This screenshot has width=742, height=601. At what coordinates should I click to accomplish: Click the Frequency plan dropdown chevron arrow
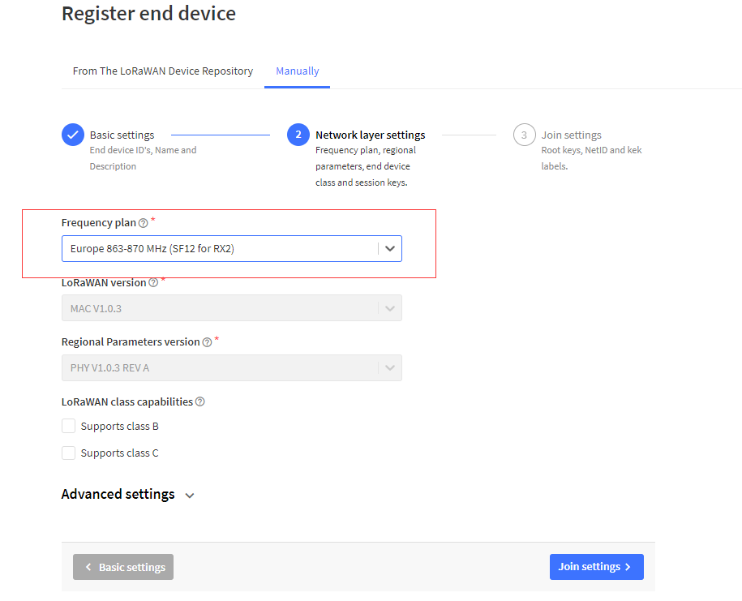click(390, 248)
